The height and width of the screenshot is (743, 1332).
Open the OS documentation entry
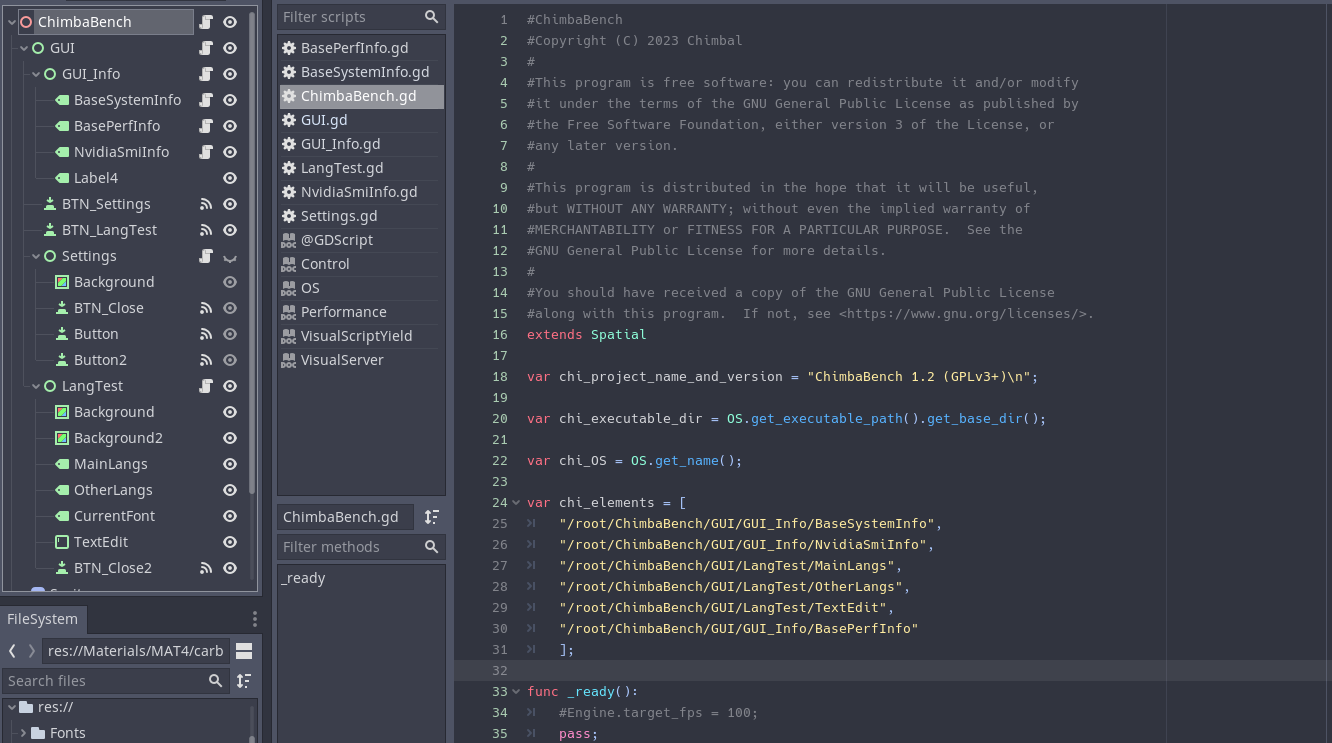[x=361, y=288]
